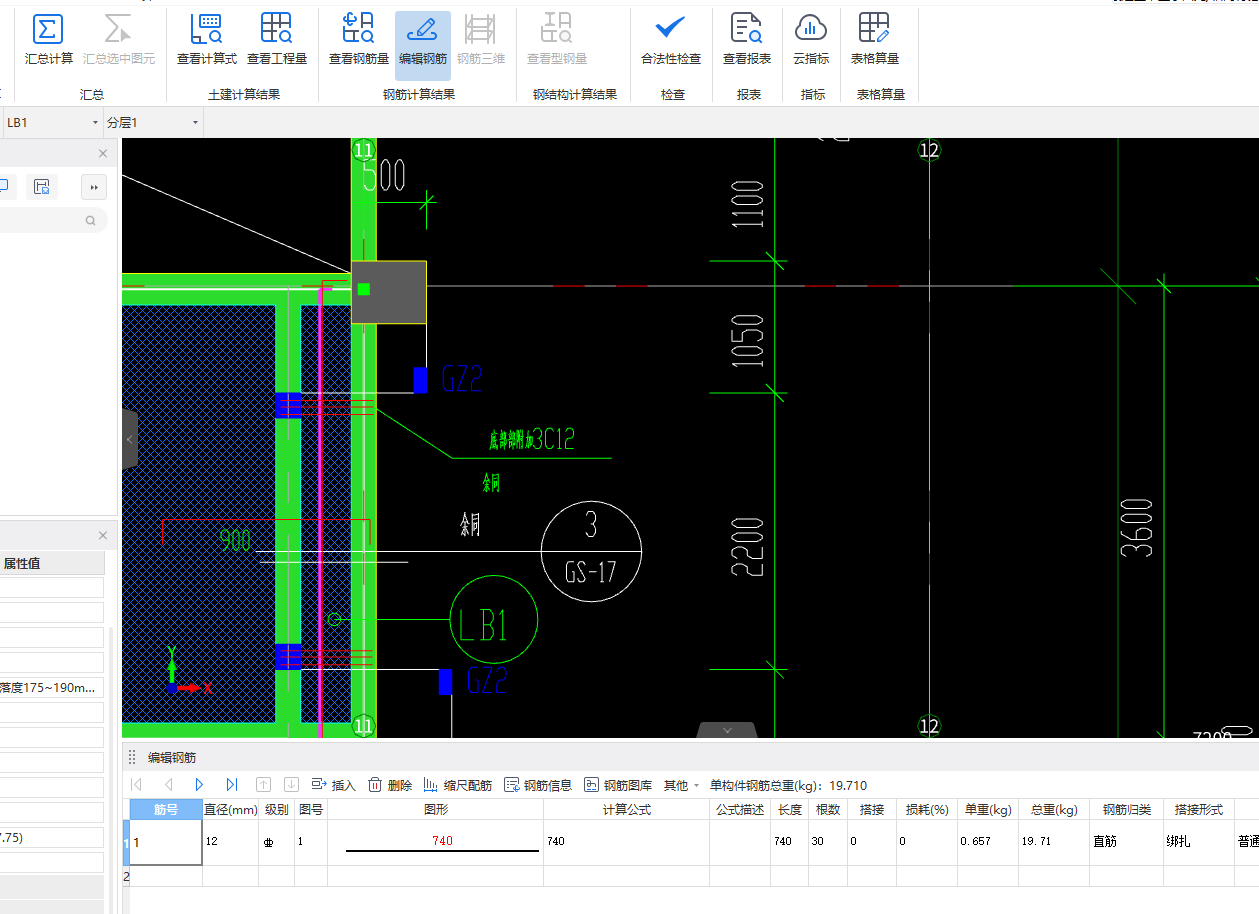Image resolution: width=1259 pixels, height=914 pixels.
Task: Click 插入 insert row button
Action: point(334,785)
